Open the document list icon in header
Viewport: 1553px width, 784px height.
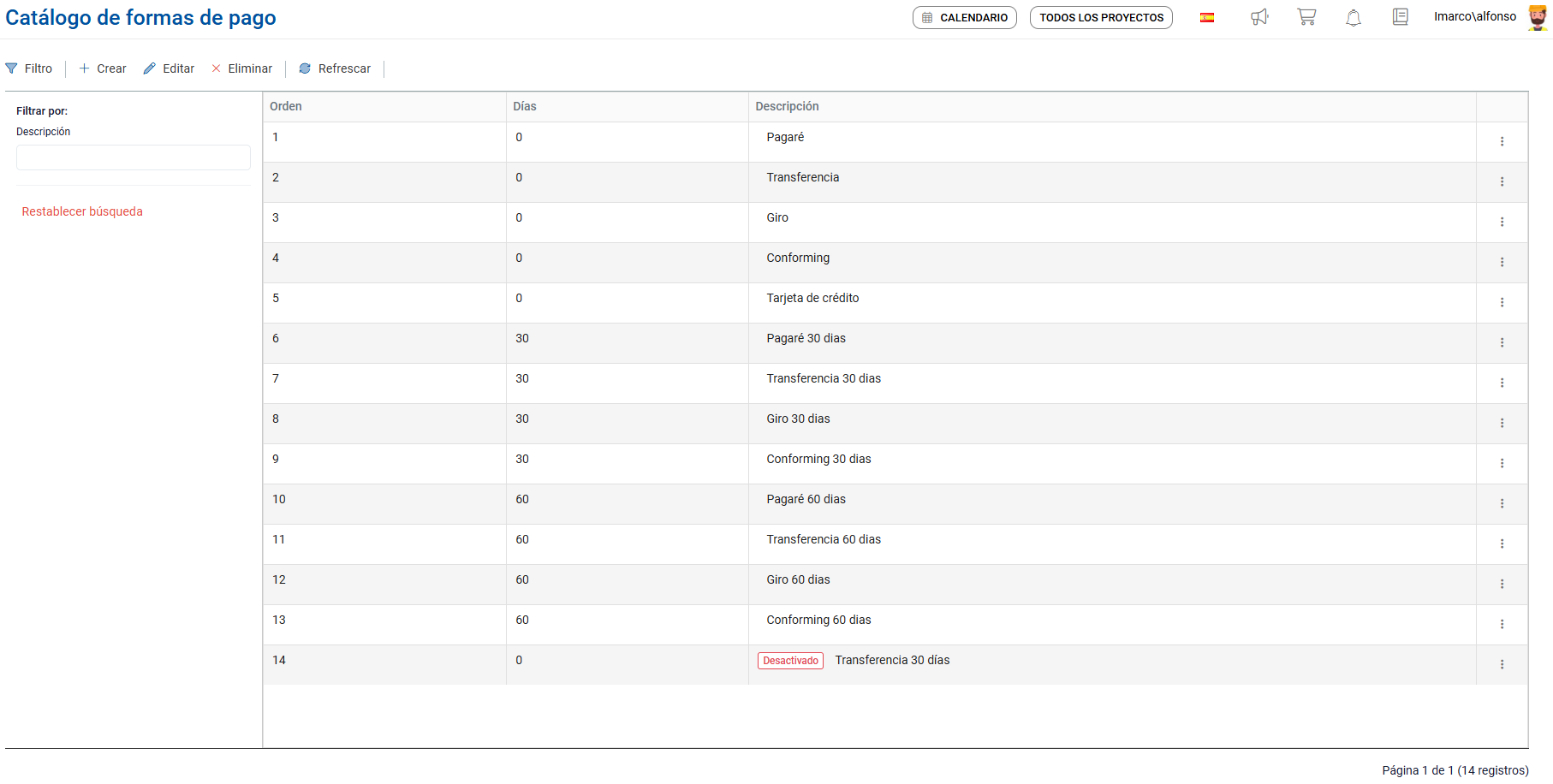(x=1401, y=17)
